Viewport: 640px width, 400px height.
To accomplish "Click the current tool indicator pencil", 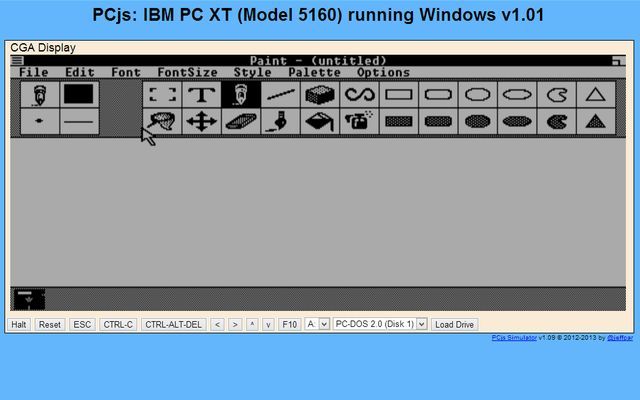I will point(40,94).
